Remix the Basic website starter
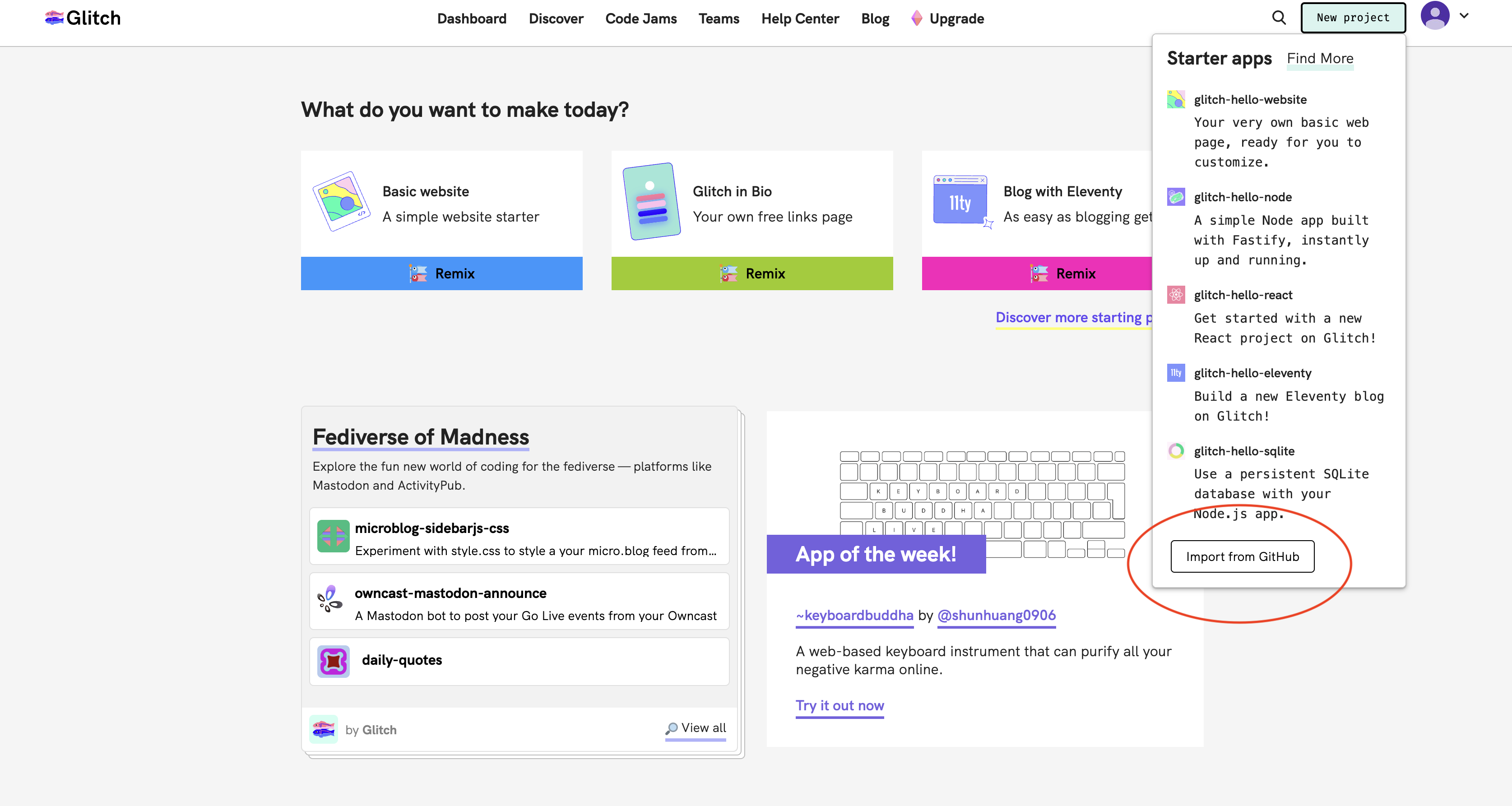The image size is (1512, 806). (x=441, y=273)
